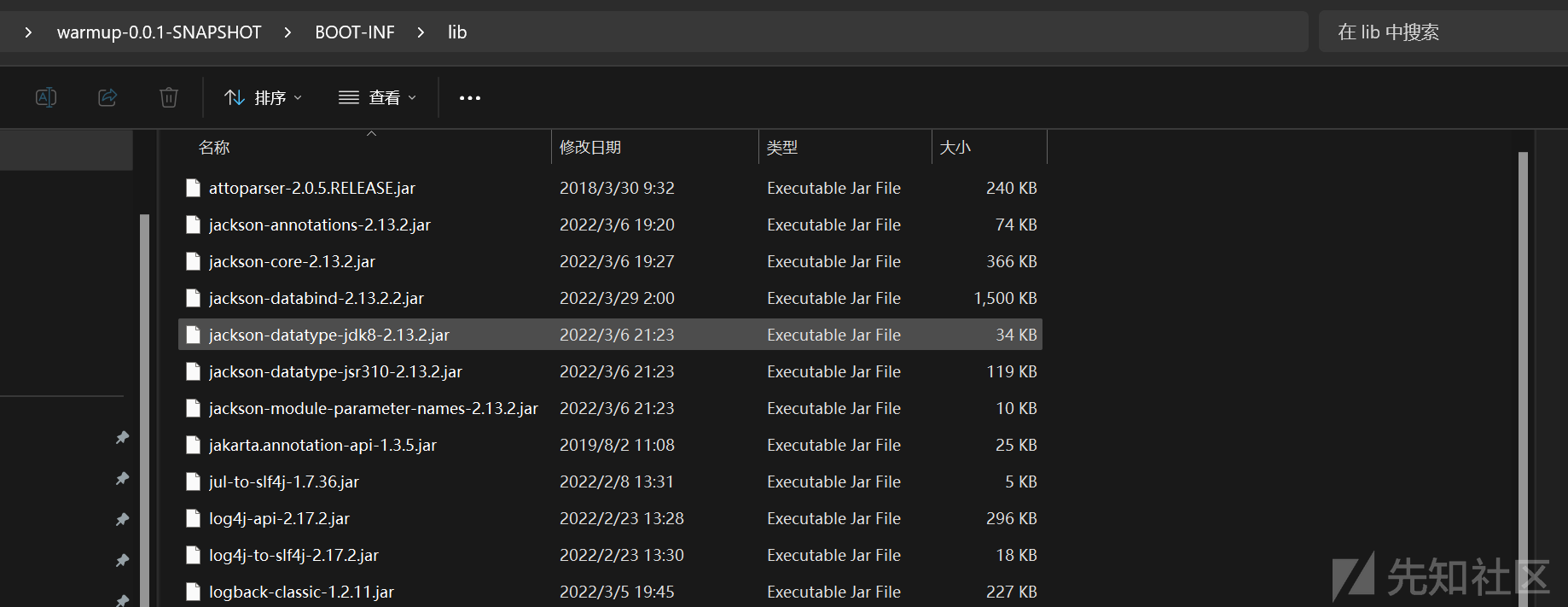Expand chevron before lib breadcrumb
1568x607 pixels.
(x=421, y=32)
